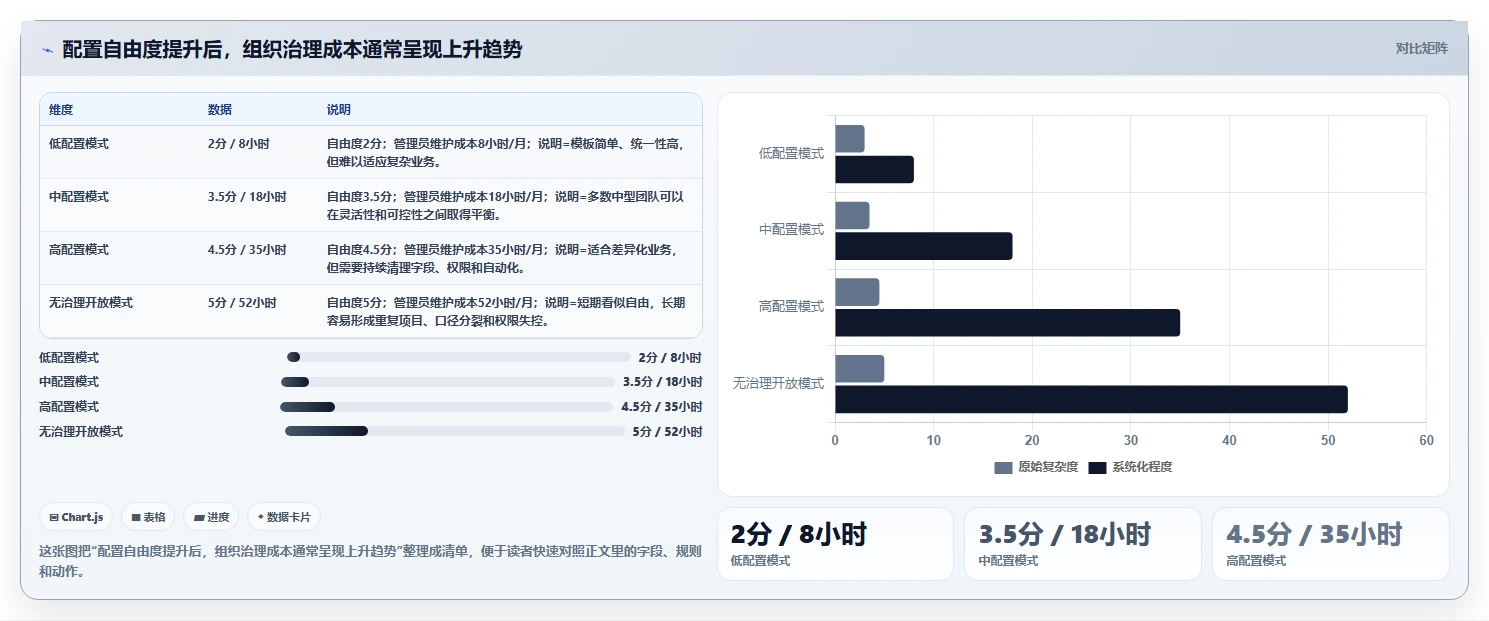1489x621 pixels.
Task: Click the 中配置模式 table row label
Action: (79, 197)
